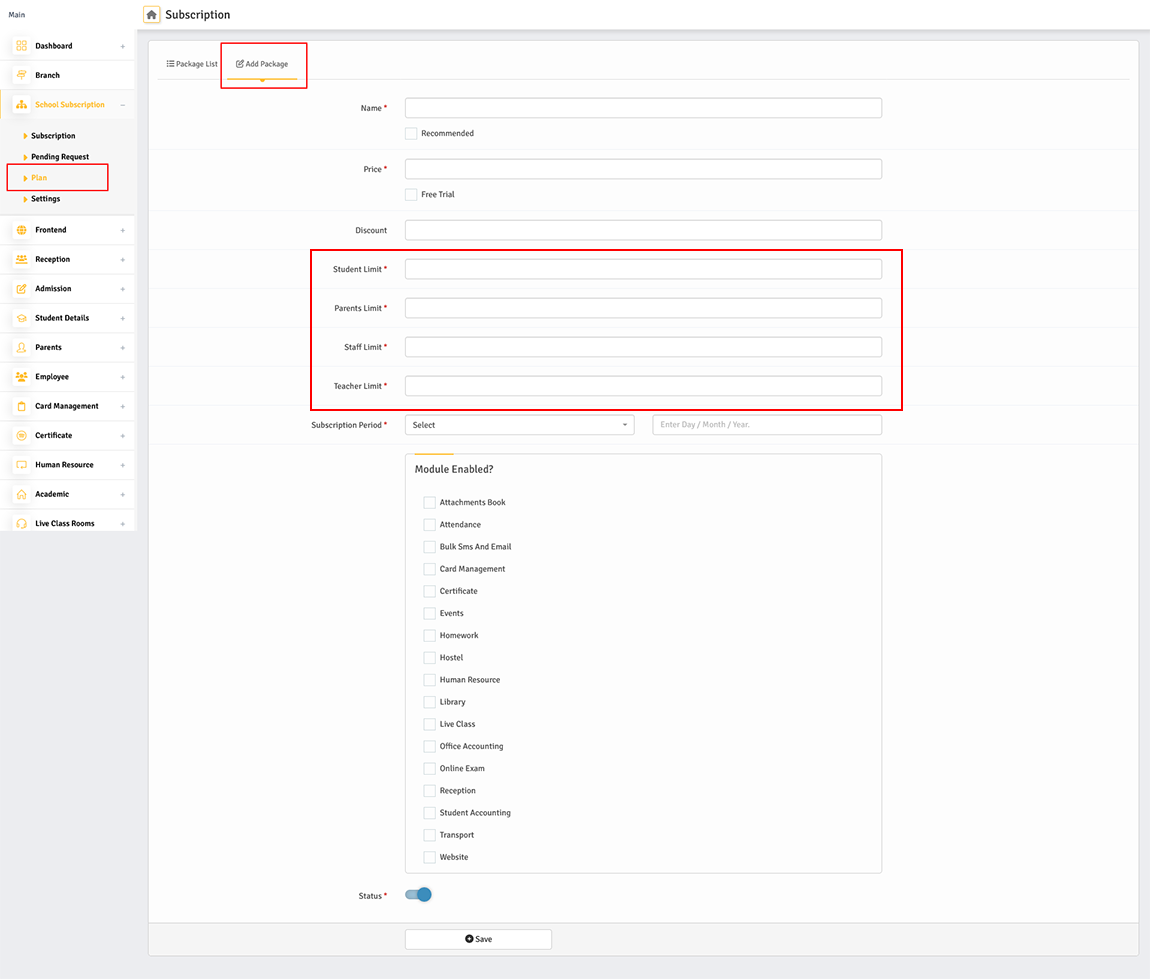
Task: Check the Attendance module checkbox
Action: click(429, 524)
